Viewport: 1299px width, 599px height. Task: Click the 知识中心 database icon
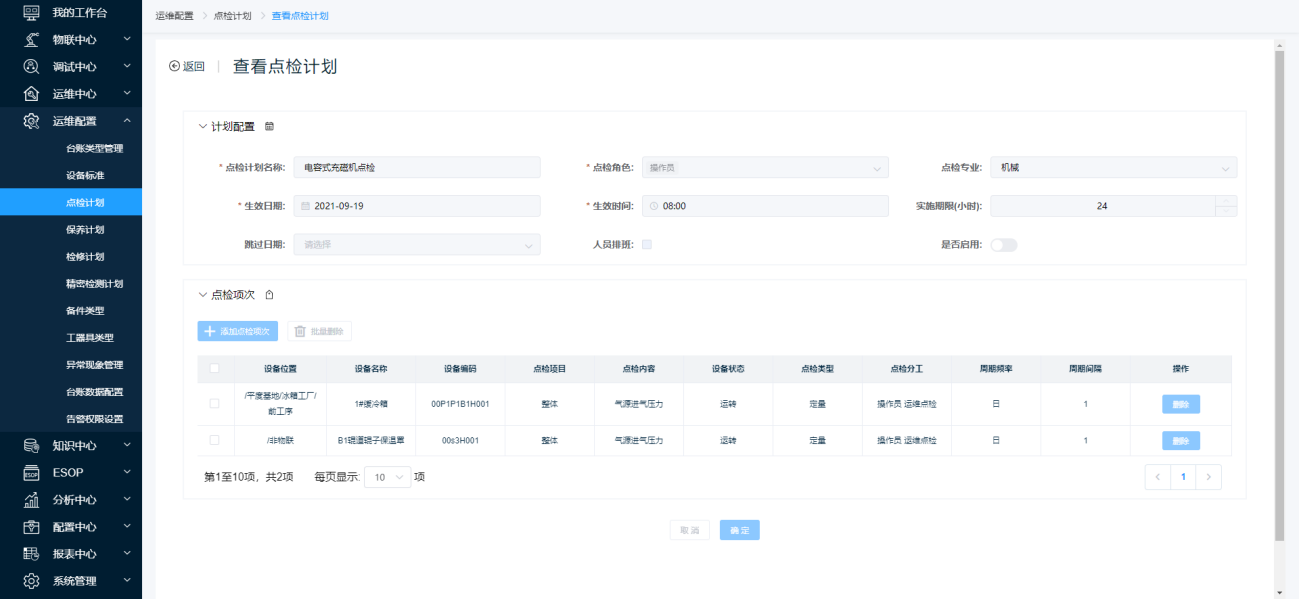click(x=31, y=445)
